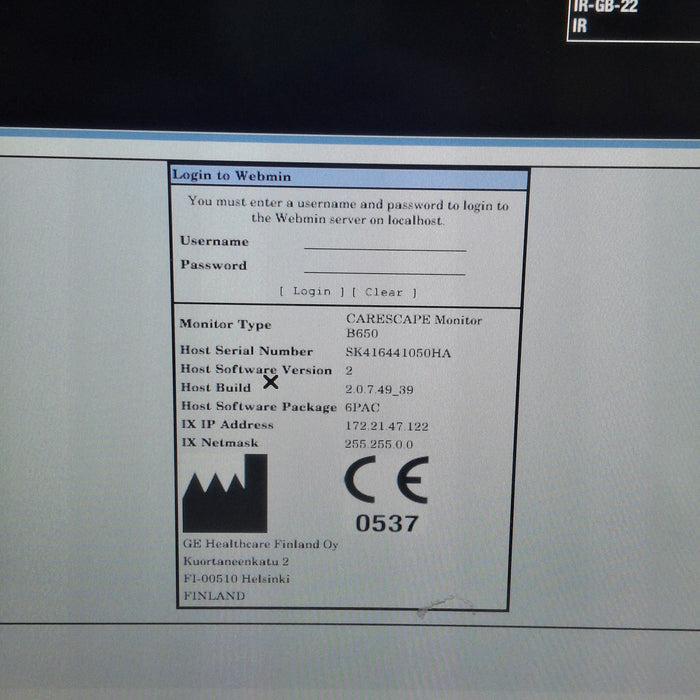
Task: Click the 'Host Software Version' label
Action: point(256,370)
